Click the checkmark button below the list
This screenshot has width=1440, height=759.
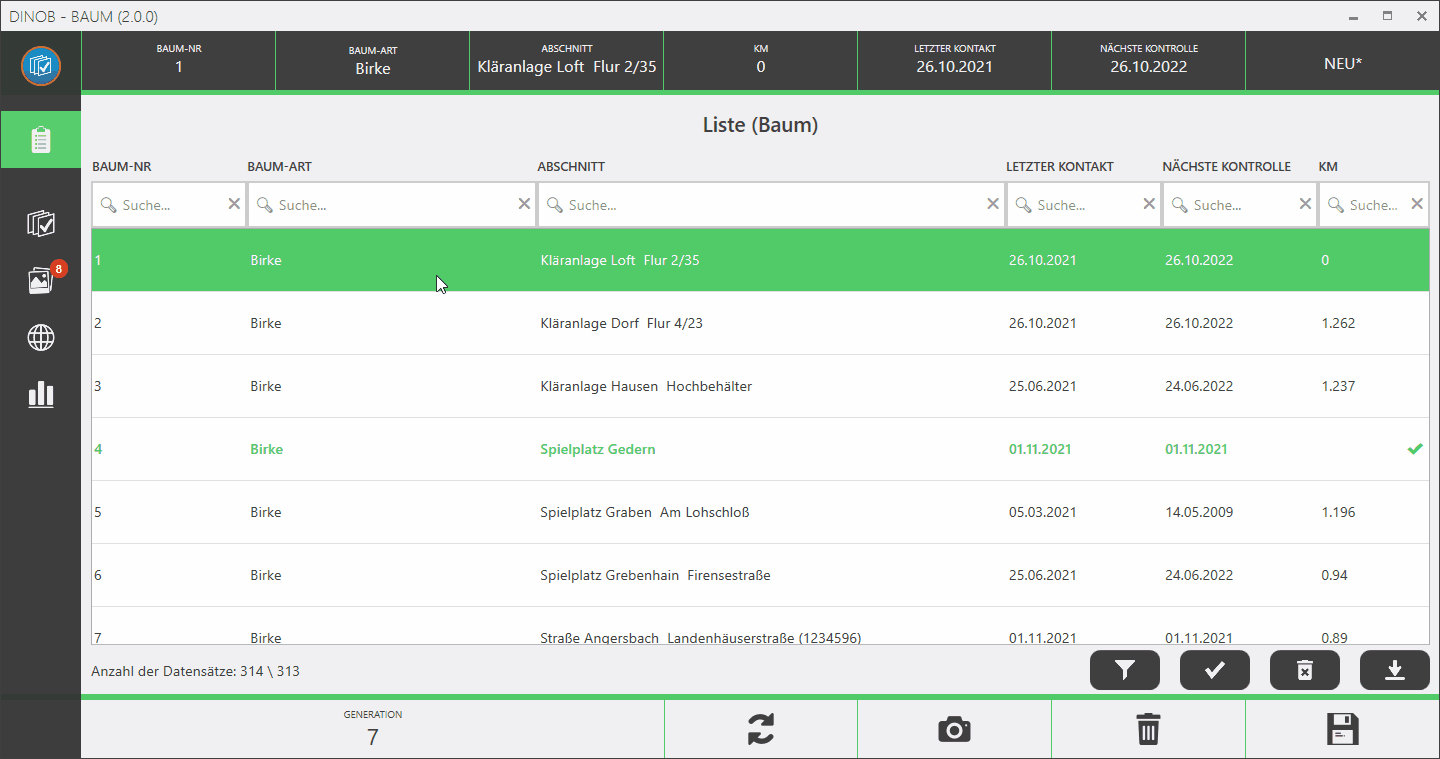(x=1214, y=671)
